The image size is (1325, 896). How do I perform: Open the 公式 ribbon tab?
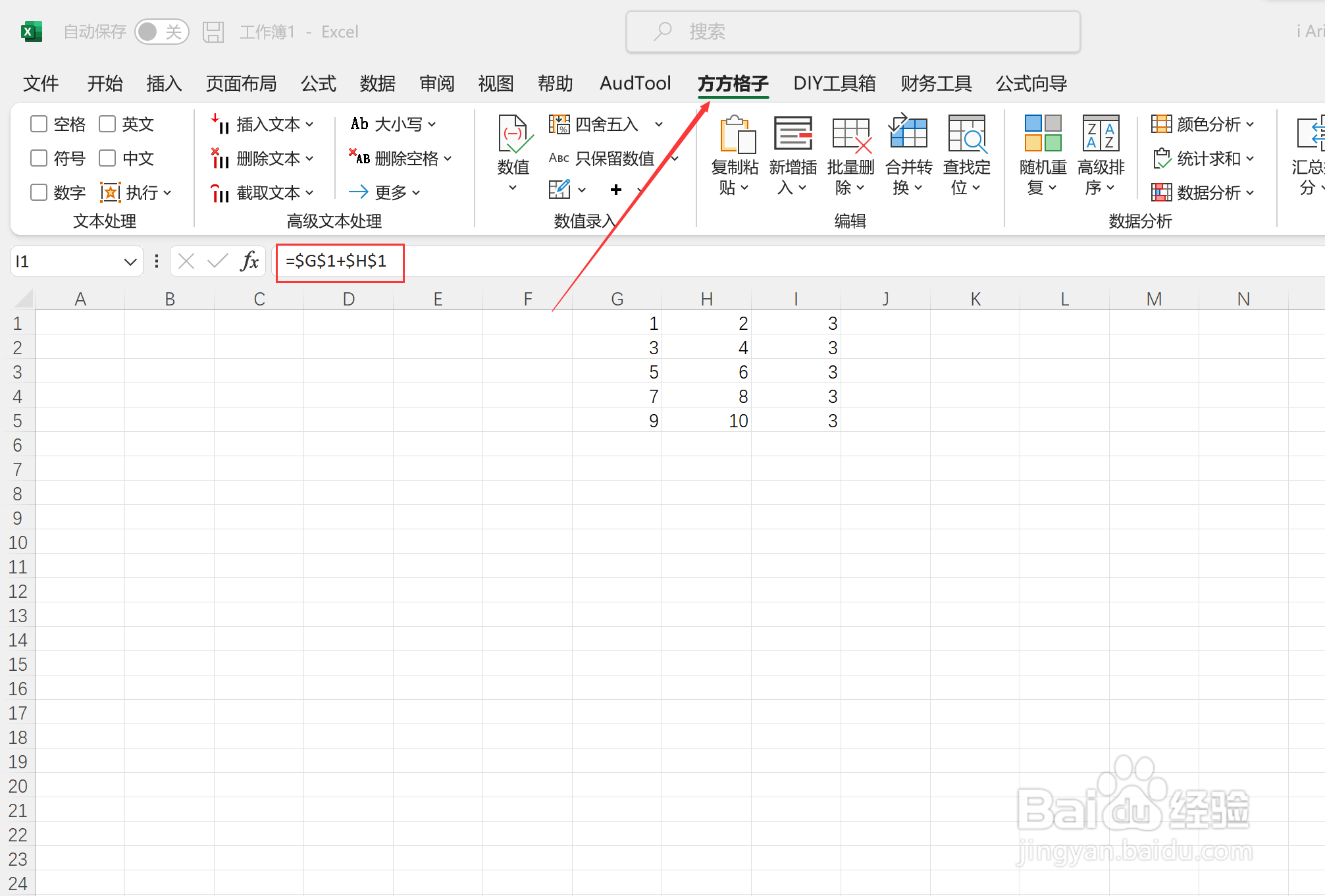tap(319, 84)
